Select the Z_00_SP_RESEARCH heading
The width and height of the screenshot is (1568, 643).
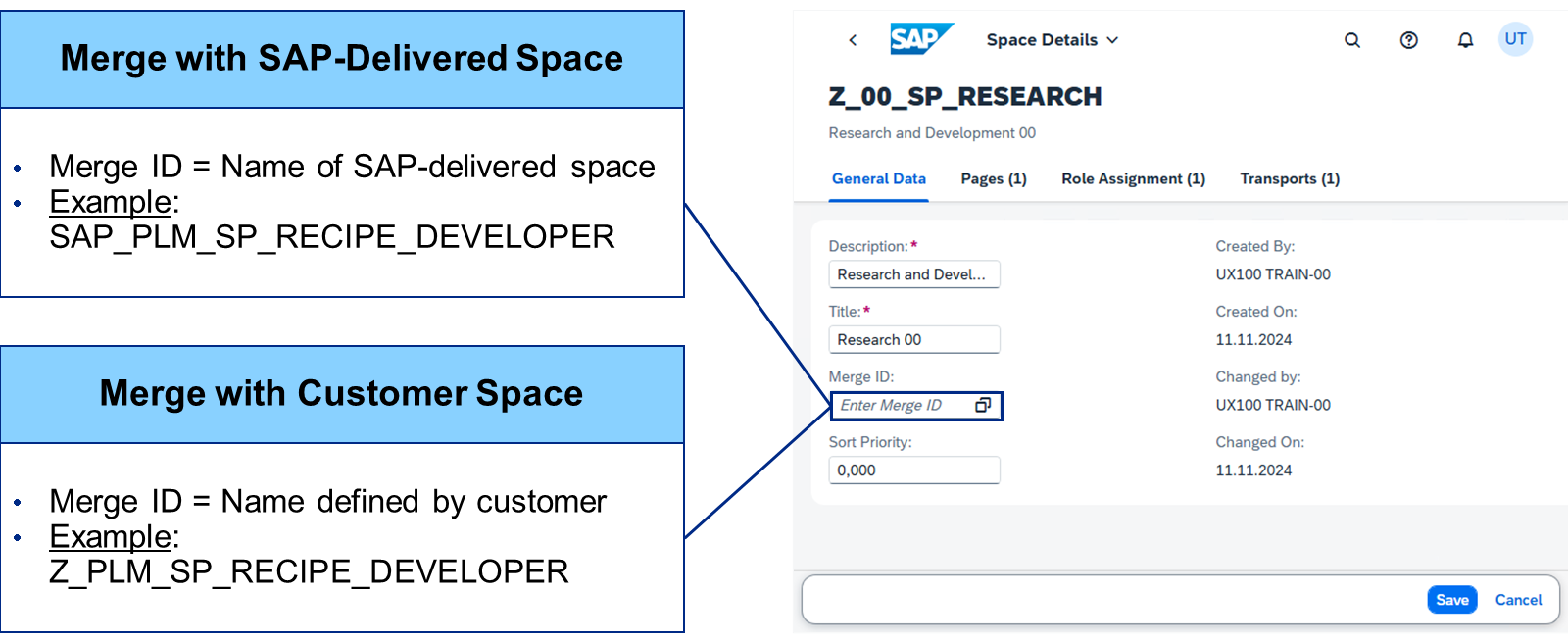(965, 96)
